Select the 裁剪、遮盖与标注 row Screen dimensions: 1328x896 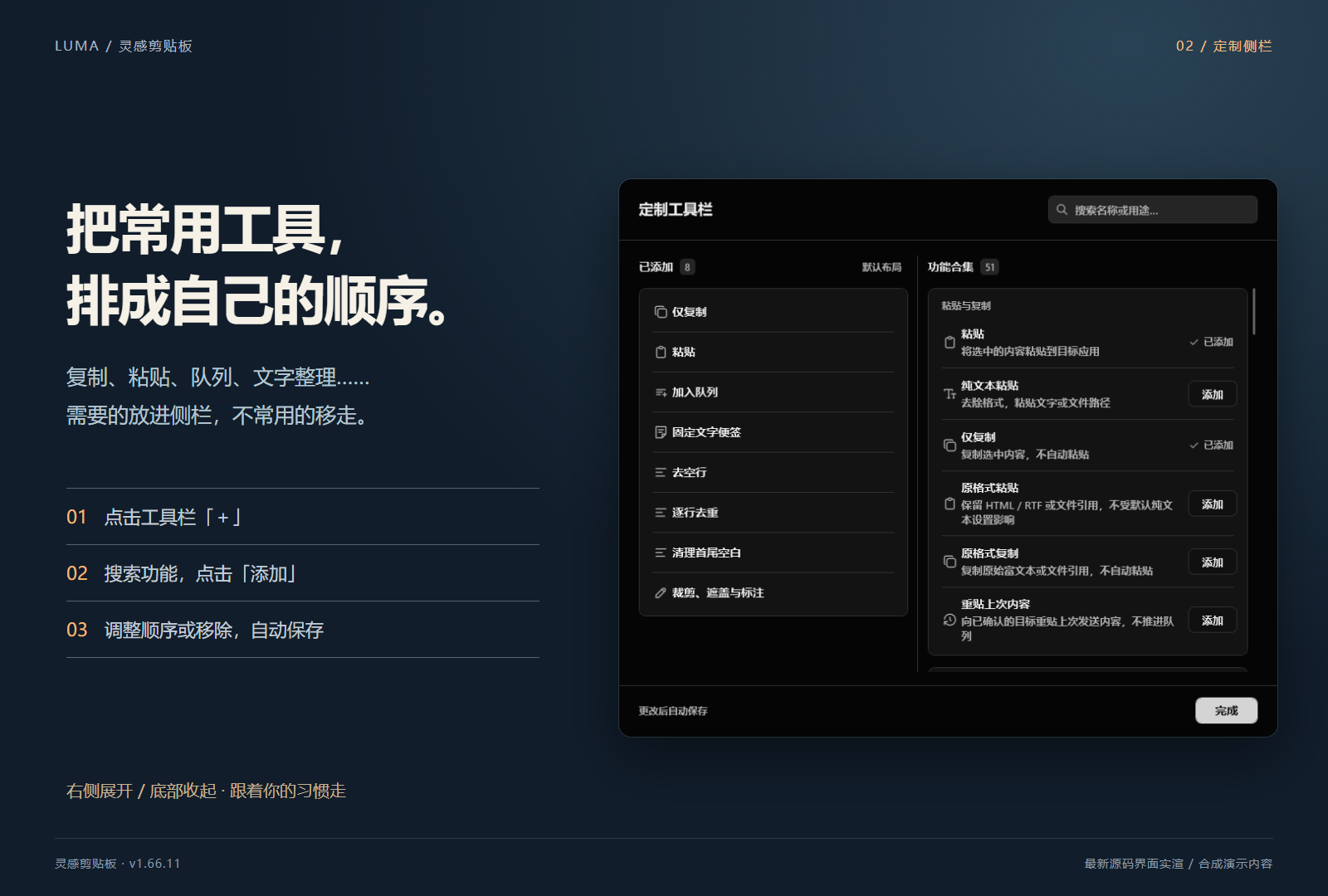point(774,592)
